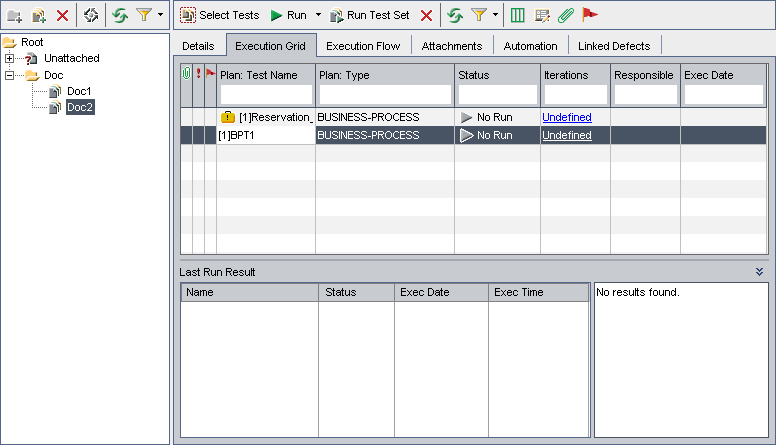776x445 pixels.
Task: Open the Run button dropdown arrow
Action: (318, 15)
